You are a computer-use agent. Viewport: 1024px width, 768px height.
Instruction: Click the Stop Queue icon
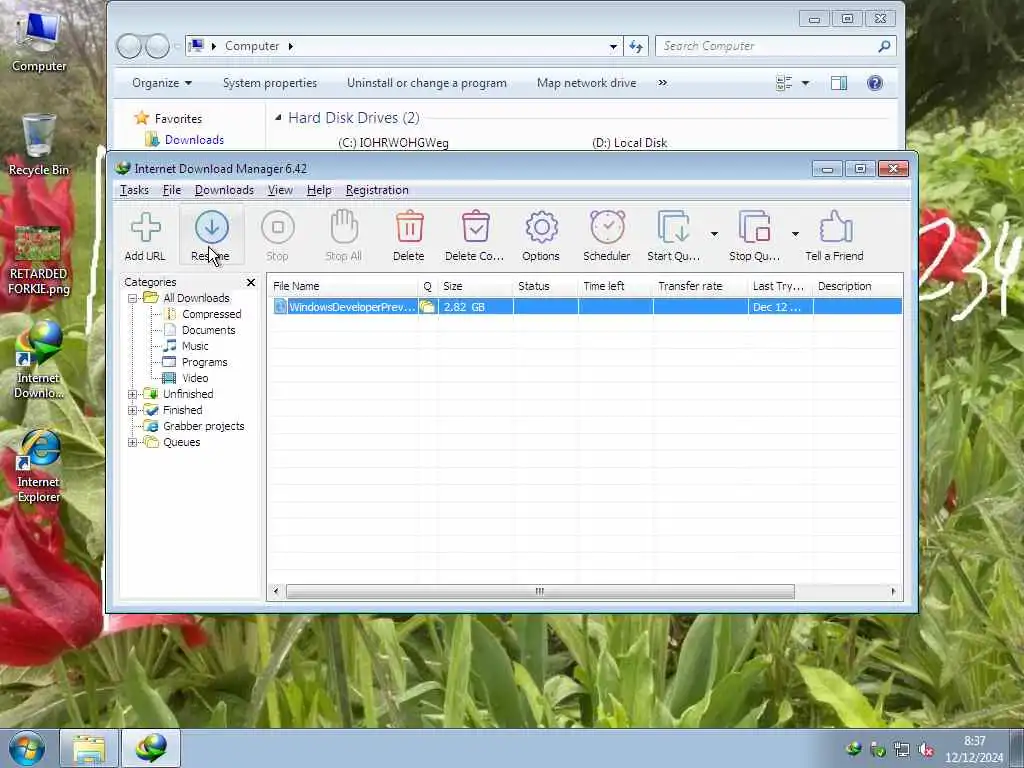[x=754, y=236]
